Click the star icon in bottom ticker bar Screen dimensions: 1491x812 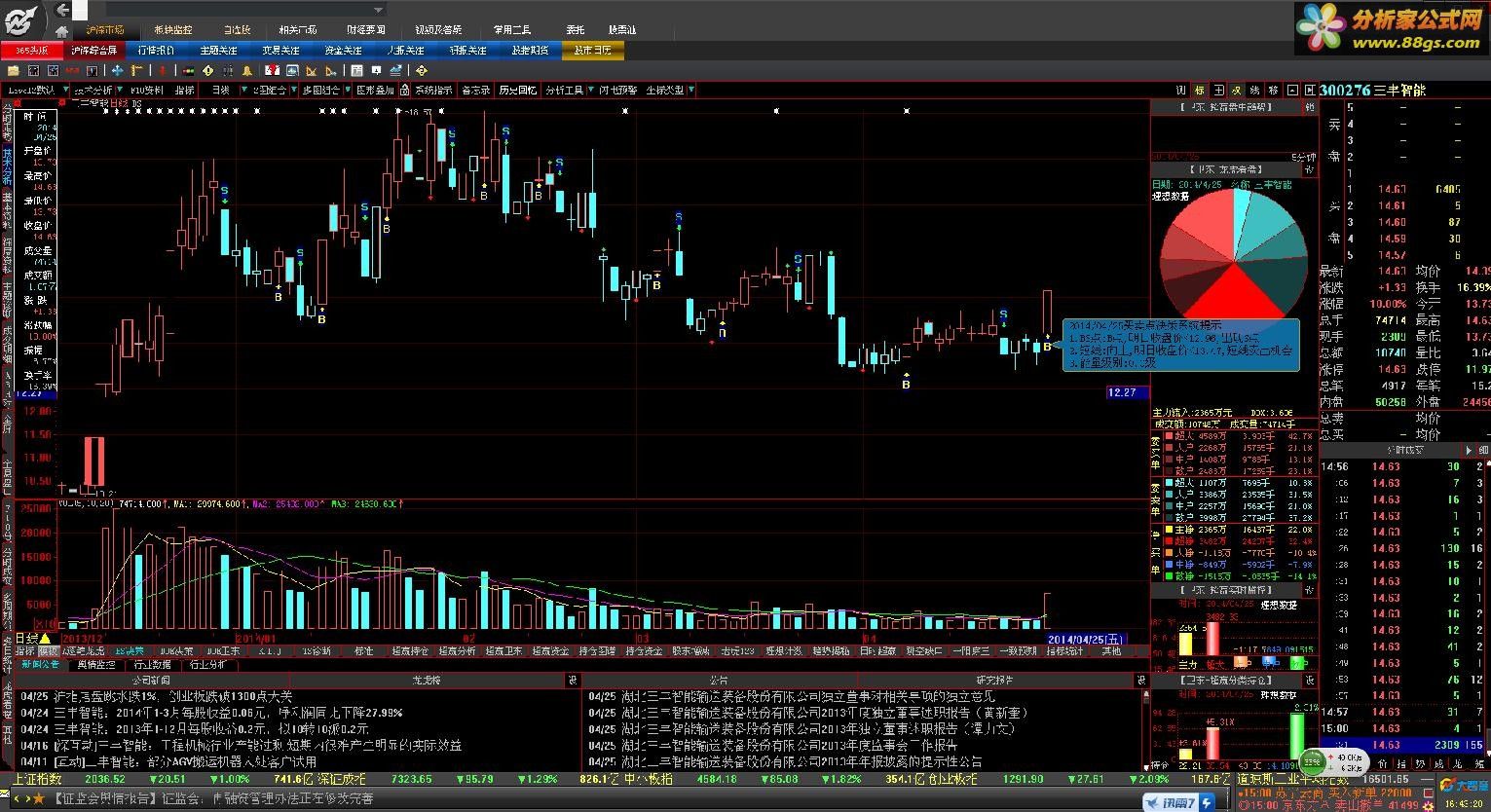[38, 798]
